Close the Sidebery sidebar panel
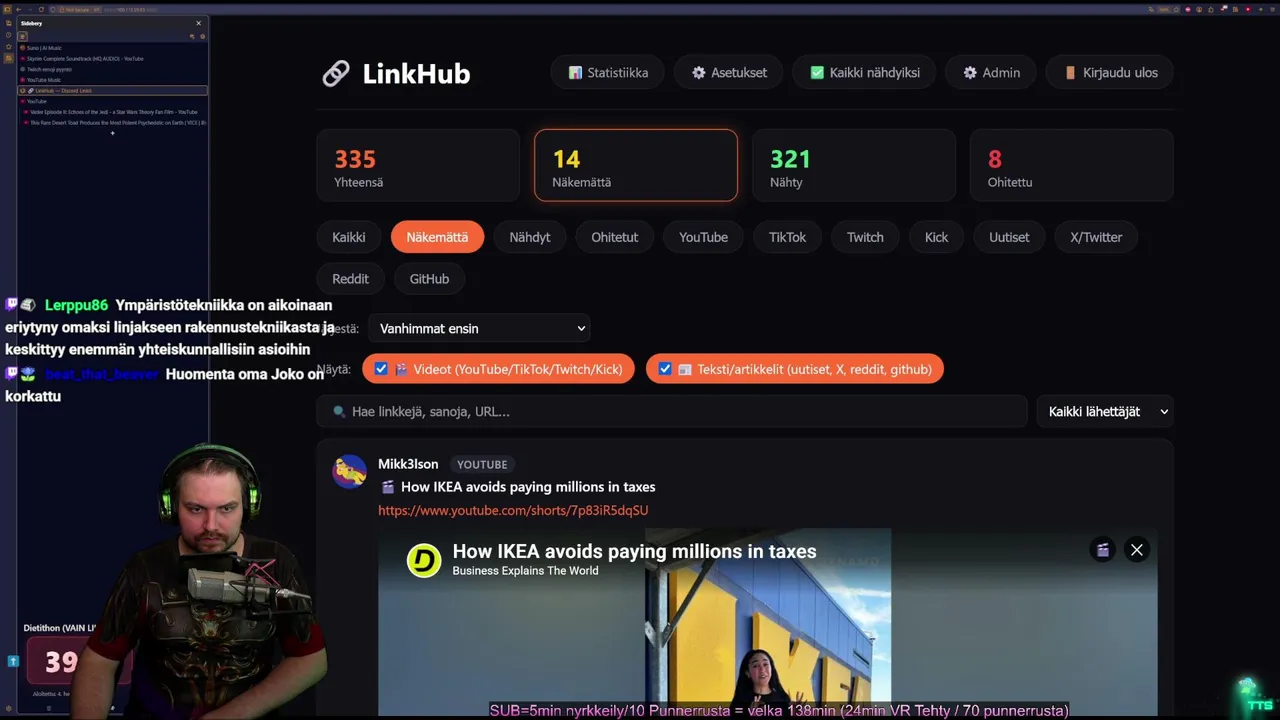1280x720 pixels. click(x=198, y=23)
